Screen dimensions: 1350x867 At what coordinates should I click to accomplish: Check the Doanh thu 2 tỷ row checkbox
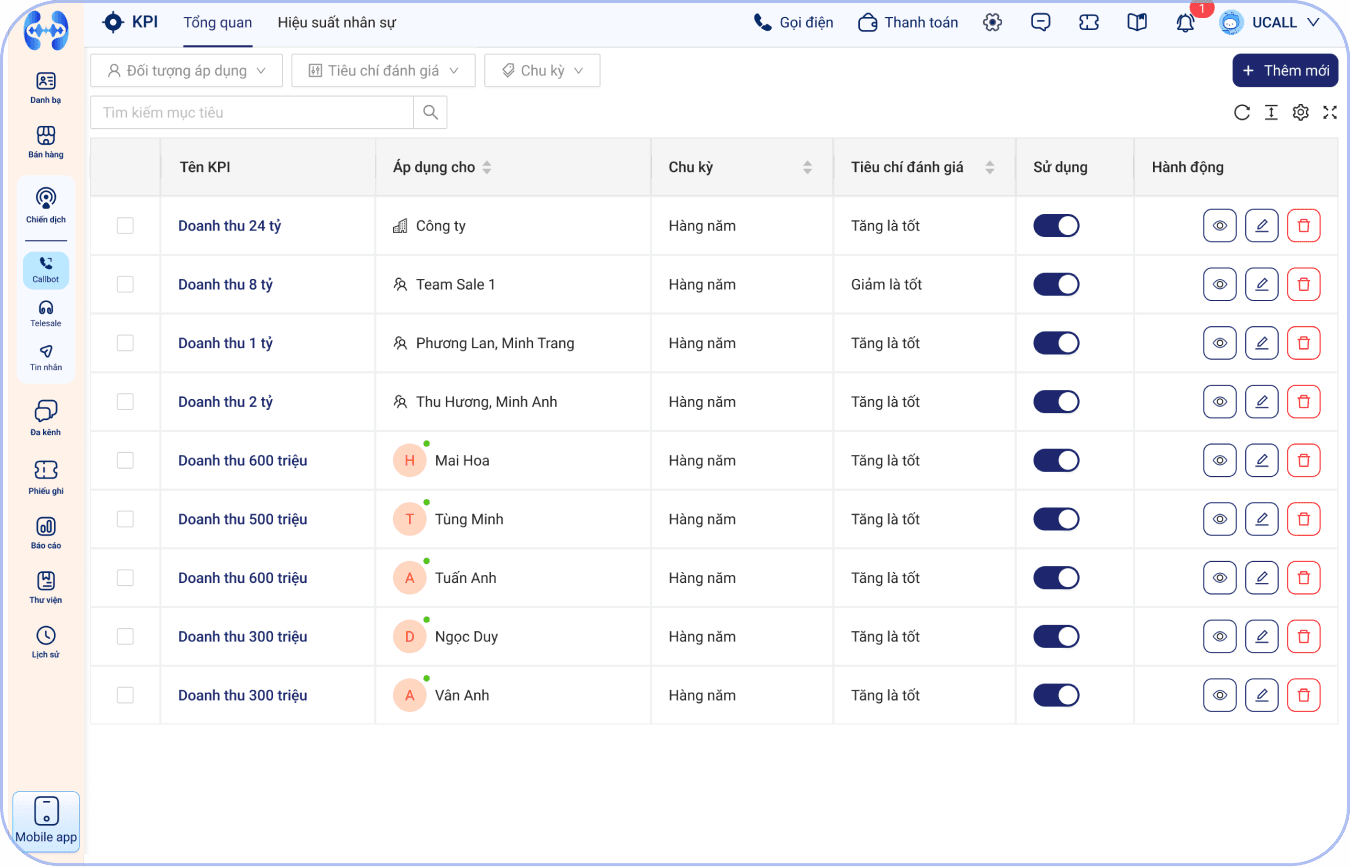click(x=125, y=402)
